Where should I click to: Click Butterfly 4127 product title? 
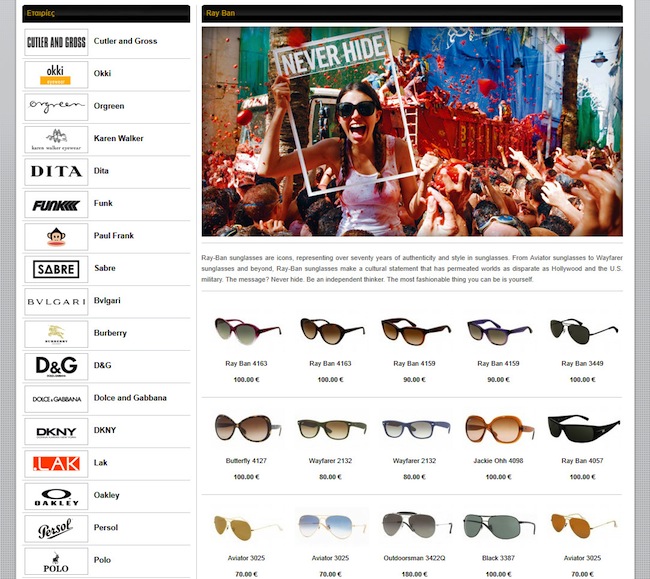point(246,460)
